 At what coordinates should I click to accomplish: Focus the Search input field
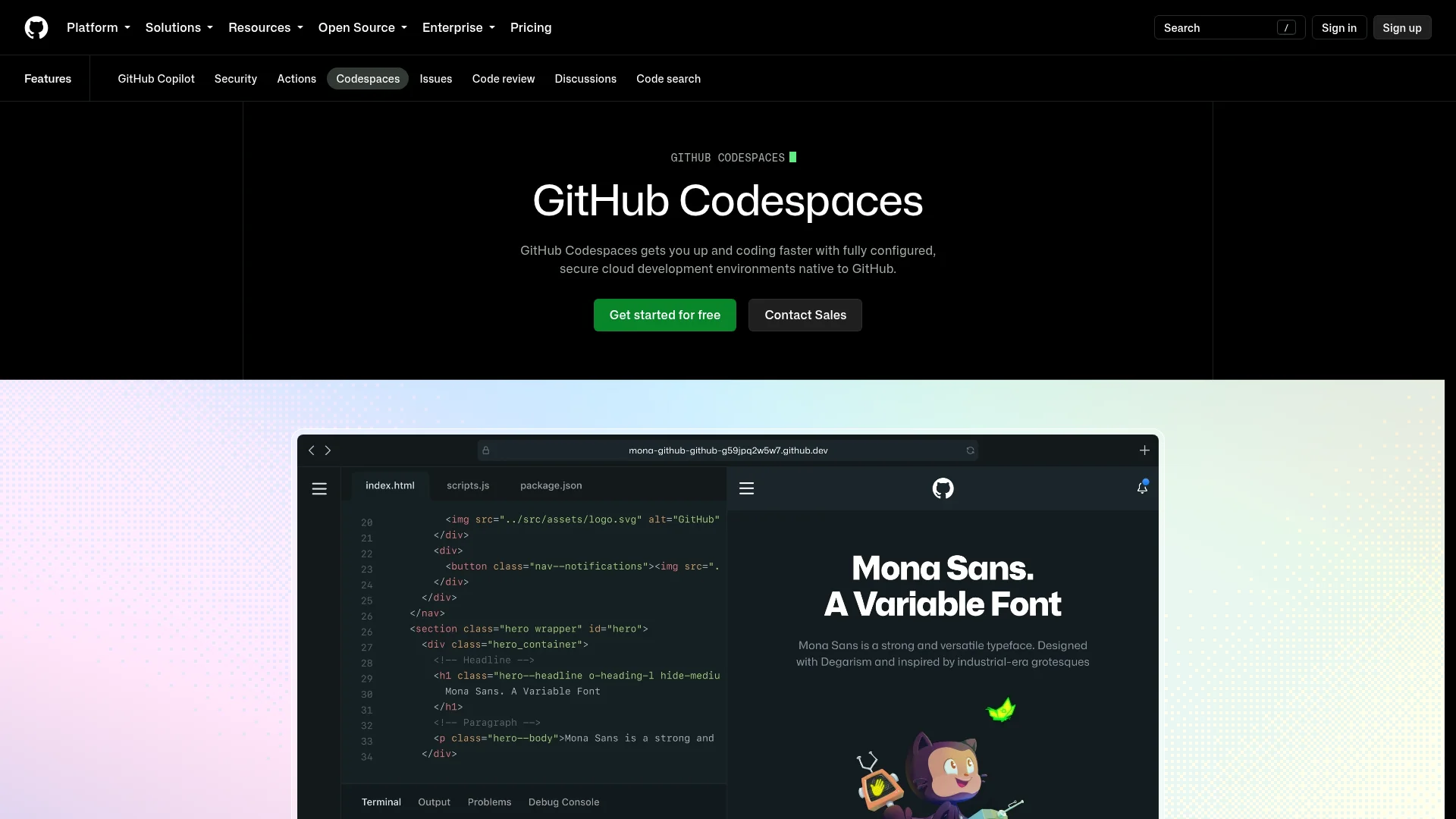point(1229,27)
